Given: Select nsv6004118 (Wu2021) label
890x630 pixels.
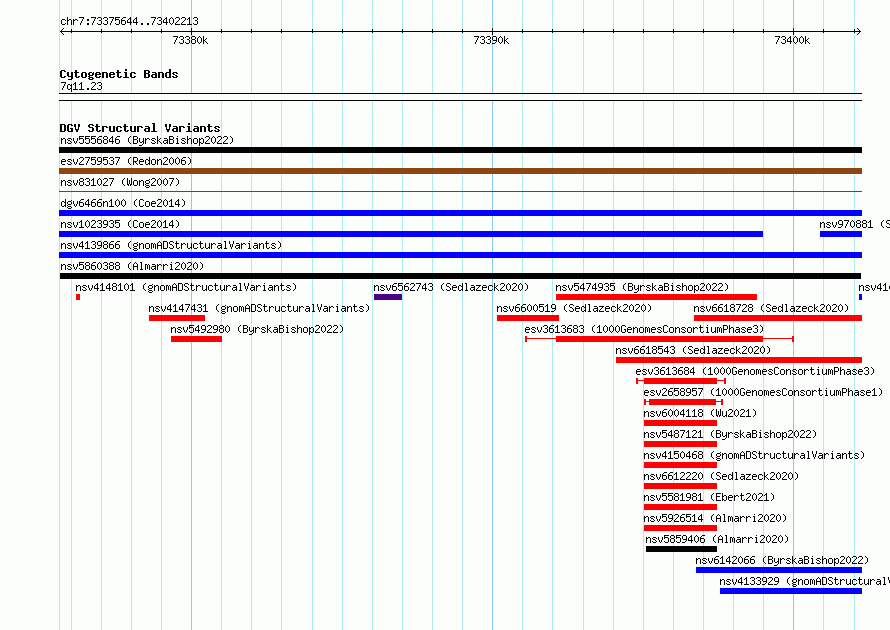Looking at the screenshot, I should point(700,413).
